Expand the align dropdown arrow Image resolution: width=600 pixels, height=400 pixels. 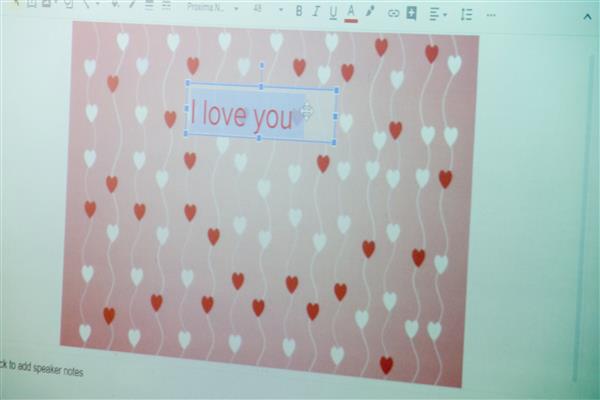(445, 15)
